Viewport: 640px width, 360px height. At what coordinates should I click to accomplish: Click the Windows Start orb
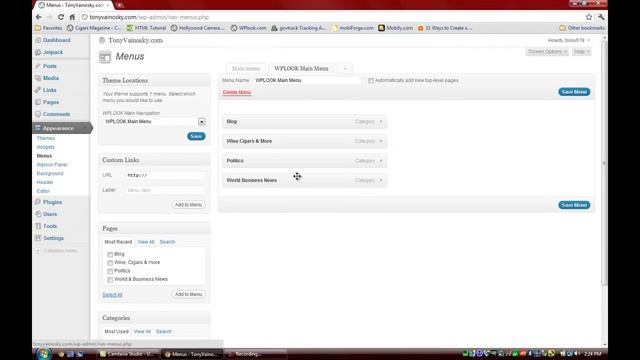43,354
